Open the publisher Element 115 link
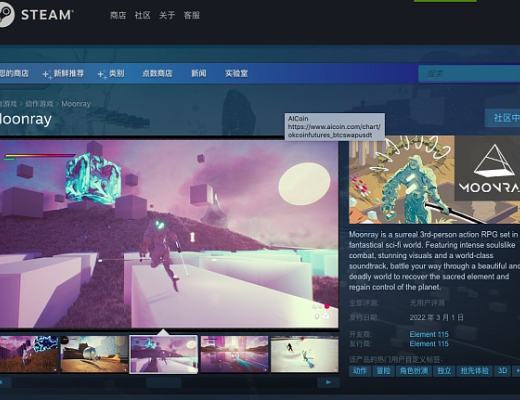 click(429, 344)
